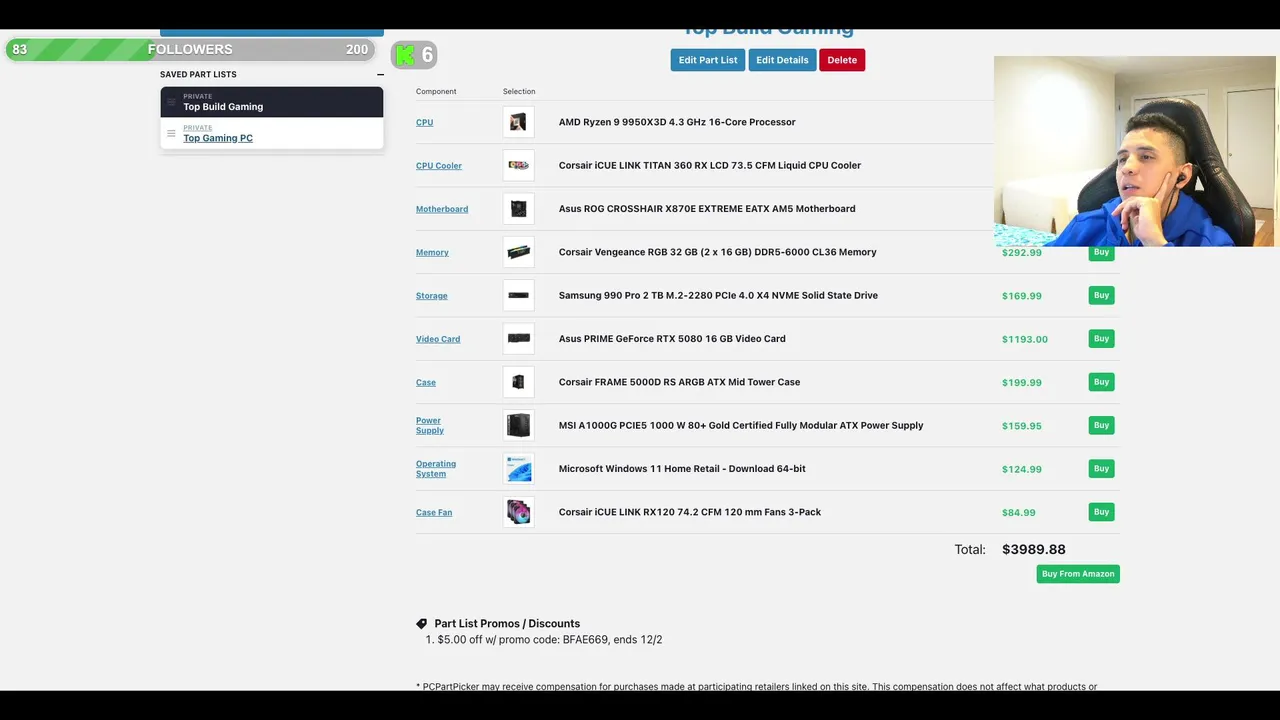Click the Corsair iCUE LINK RX120 name
The image size is (1280, 720).
pyautogui.click(x=690, y=512)
